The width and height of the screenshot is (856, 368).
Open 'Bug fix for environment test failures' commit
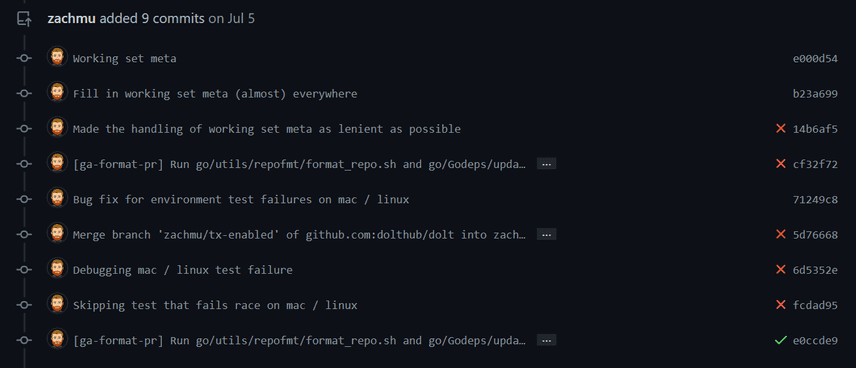[x=241, y=199]
